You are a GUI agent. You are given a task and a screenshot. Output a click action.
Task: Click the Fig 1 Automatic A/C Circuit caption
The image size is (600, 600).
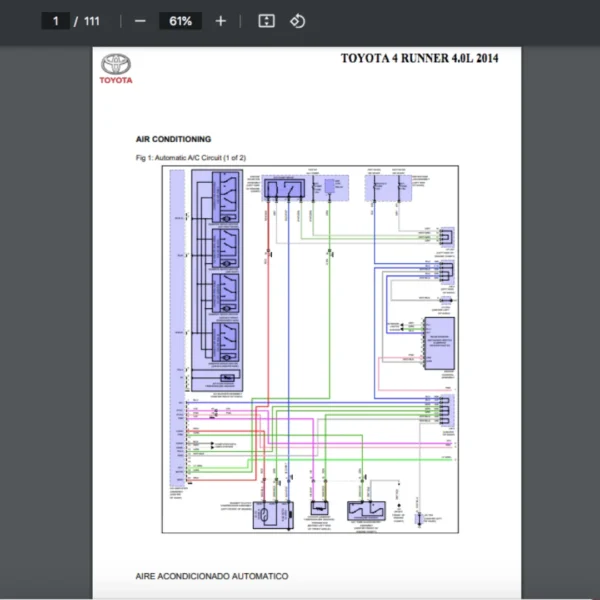tap(190, 158)
